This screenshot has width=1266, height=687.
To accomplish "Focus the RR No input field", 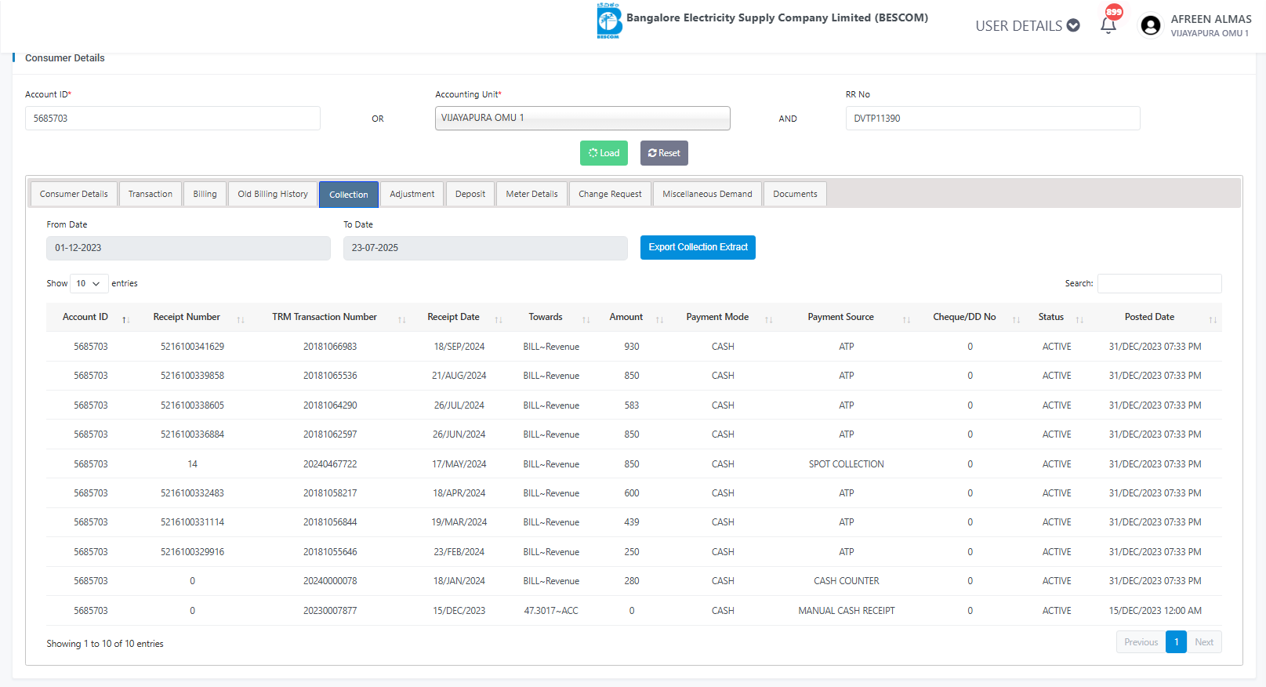I will 993,118.
